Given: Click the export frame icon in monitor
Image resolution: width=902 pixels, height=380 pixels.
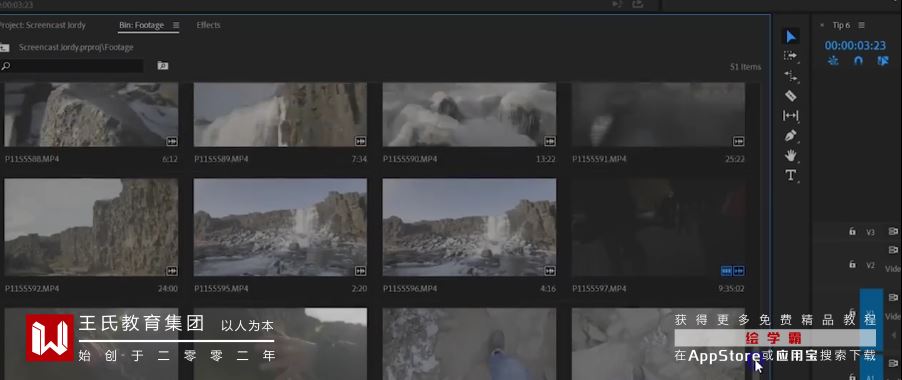Looking at the screenshot, I should click(637, 4).
